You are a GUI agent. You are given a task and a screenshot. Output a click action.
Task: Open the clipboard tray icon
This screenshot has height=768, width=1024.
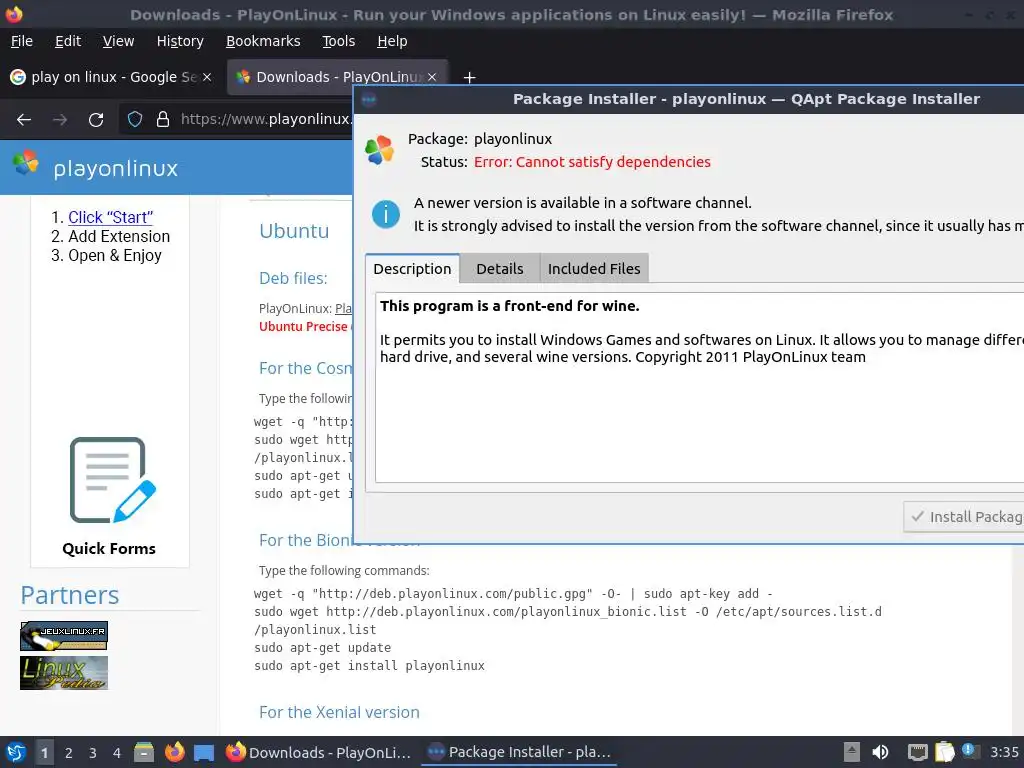(944, 752)
